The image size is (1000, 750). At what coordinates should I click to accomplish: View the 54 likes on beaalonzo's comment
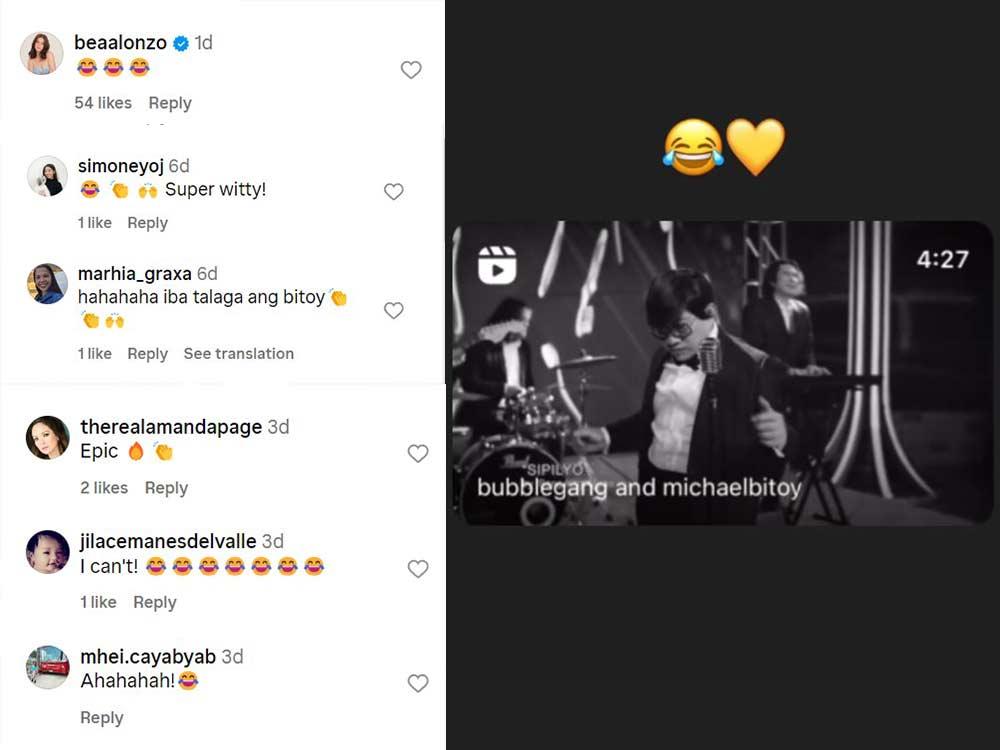coord(103,103)
